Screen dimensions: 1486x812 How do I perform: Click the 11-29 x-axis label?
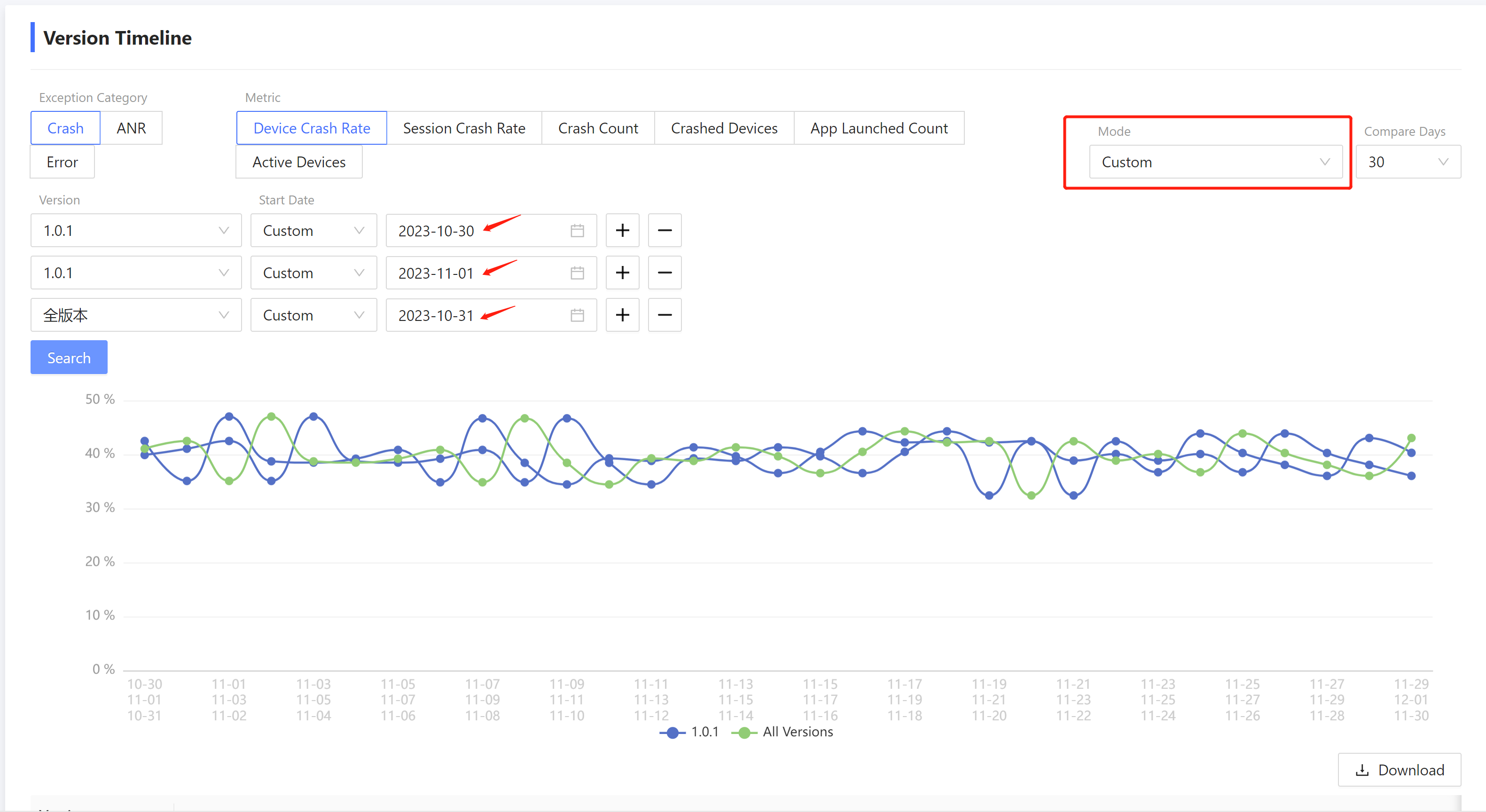click(x=1411, y=684)
